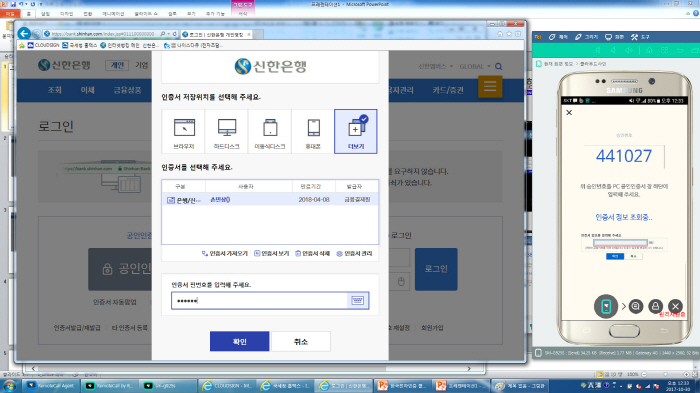Click the browser favorites star icon
This screenshot has width=700, height=393.
pyautogui.click(x=509, y=34)
